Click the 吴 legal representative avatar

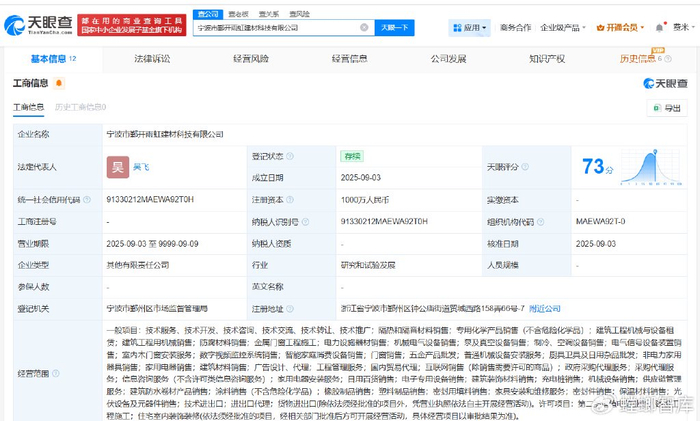[118, 164]
